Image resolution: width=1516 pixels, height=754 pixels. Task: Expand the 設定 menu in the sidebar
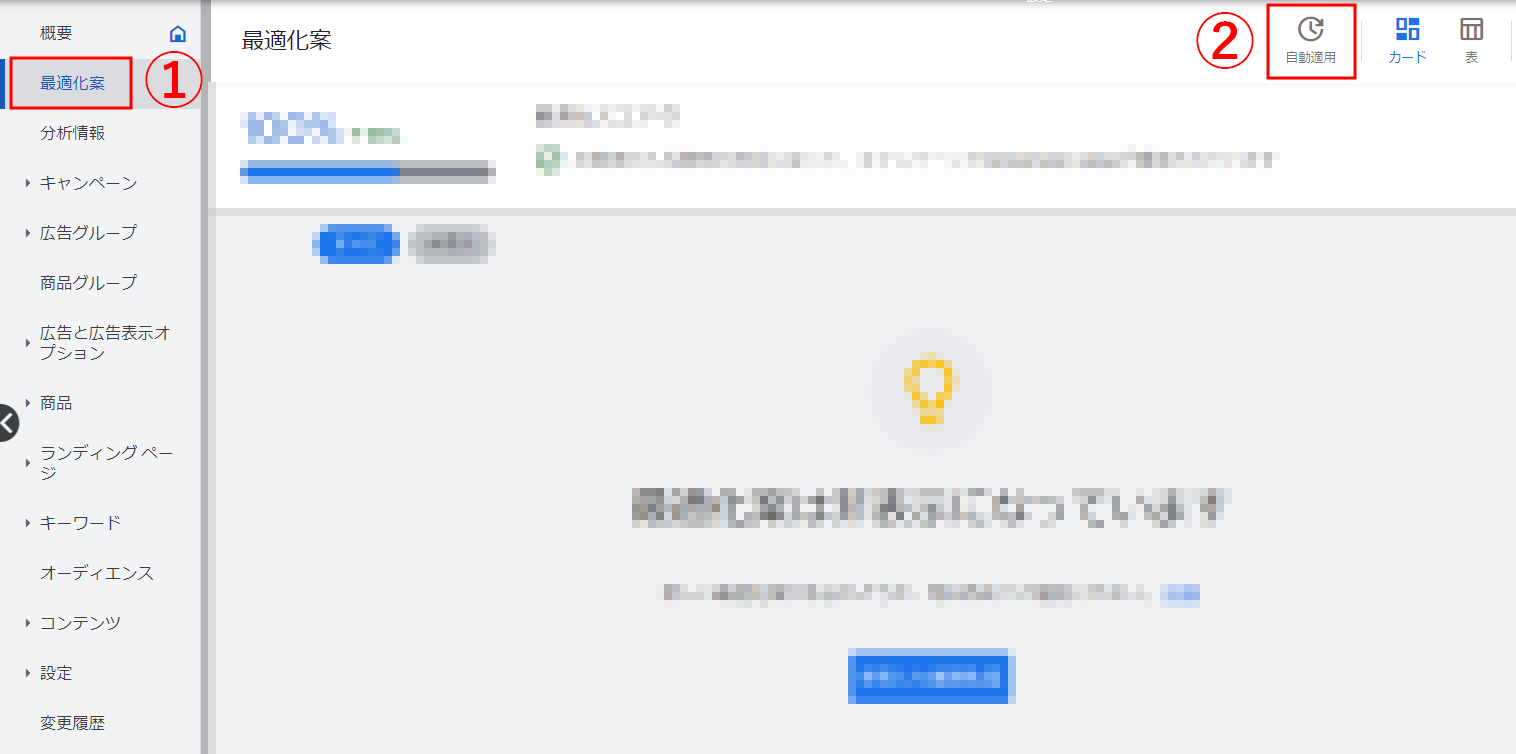[x=56, y=673]
